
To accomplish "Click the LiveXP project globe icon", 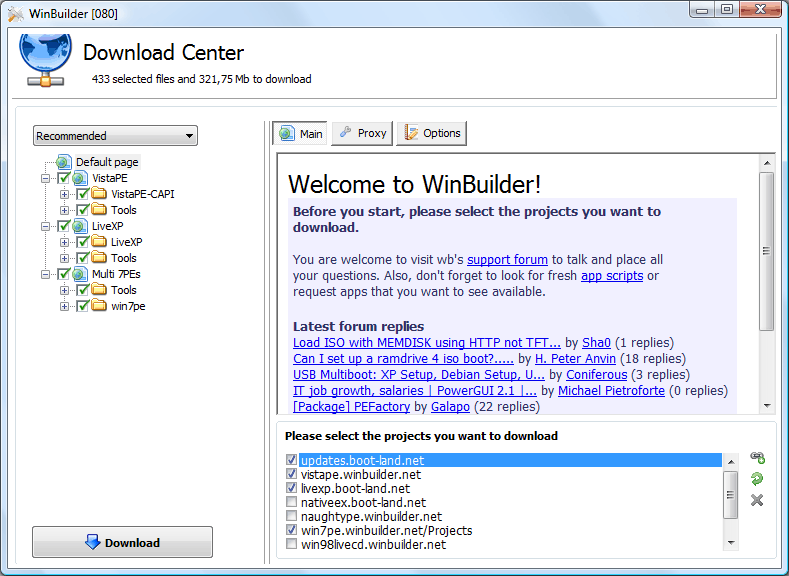I will [x=80, y=226].
